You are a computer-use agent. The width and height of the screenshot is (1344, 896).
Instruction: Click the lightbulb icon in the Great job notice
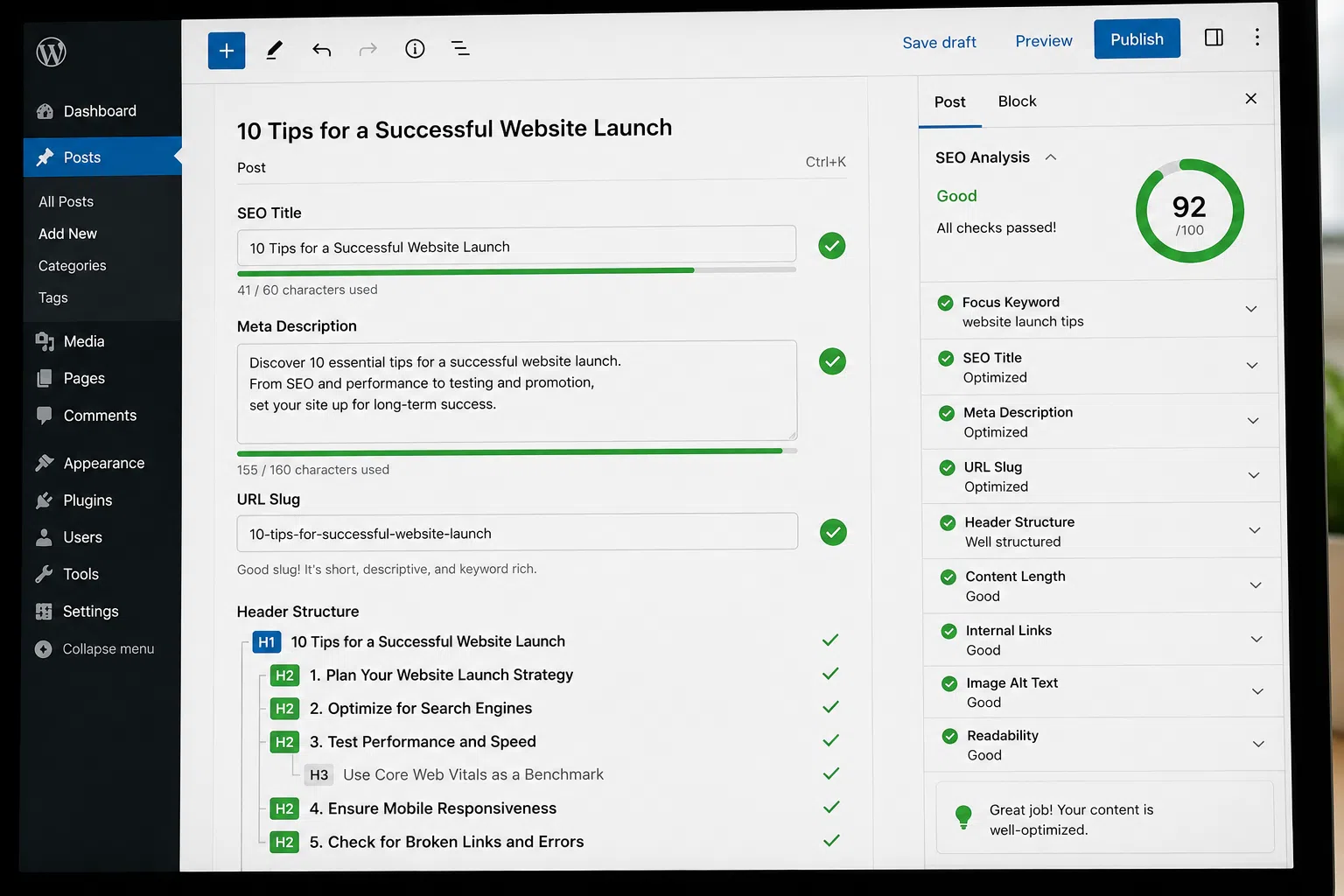pyautogui.click(x=963, y=817)
